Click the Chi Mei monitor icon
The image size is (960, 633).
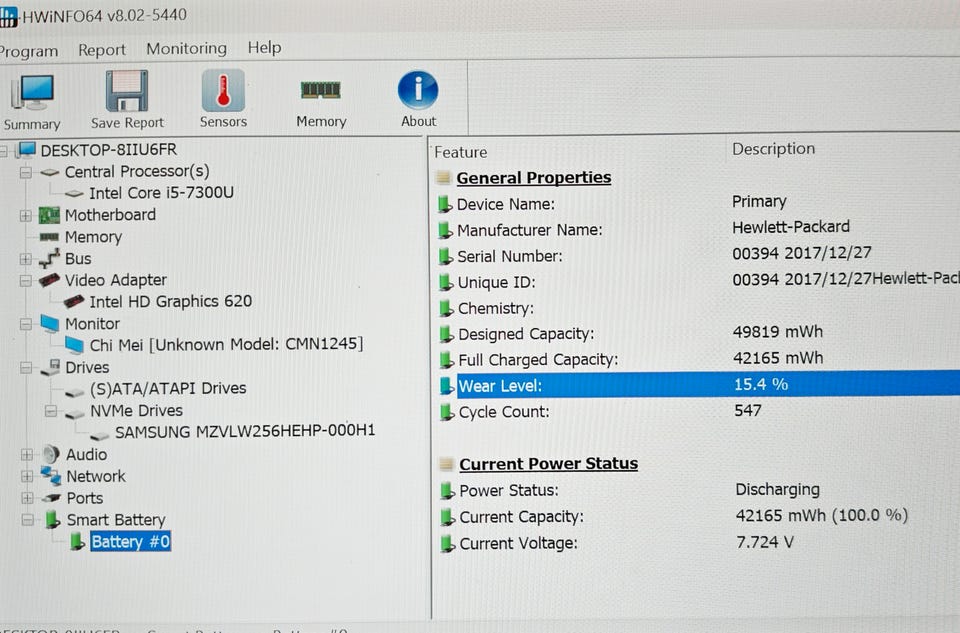pos(75,345)
